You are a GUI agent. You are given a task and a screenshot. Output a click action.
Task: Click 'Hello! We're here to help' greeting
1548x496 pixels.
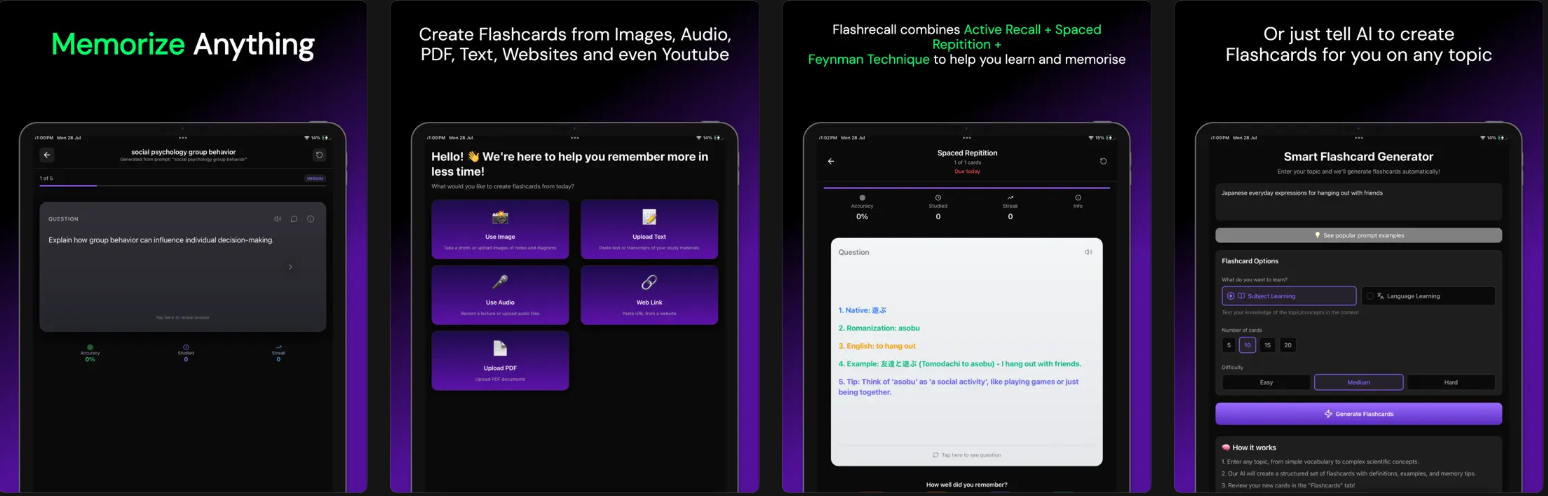tap(570, 163)
